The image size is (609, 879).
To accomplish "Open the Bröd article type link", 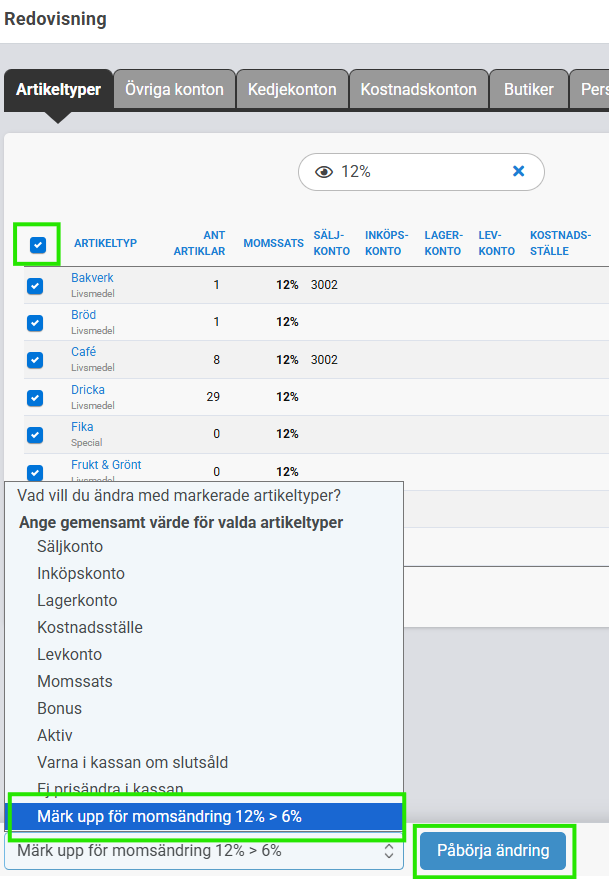I will pyautogui.click(x=83, y=315).
